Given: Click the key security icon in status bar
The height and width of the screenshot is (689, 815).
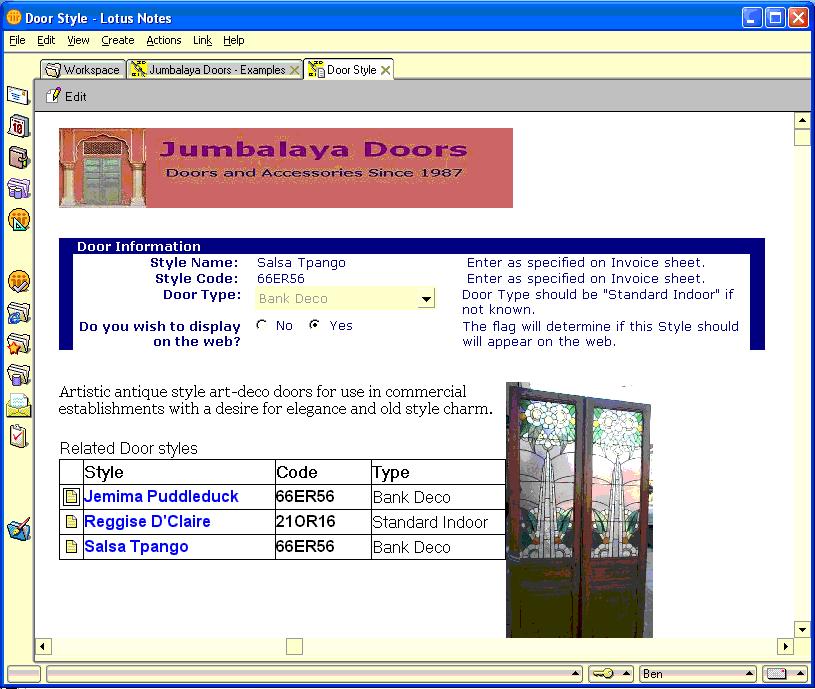Looking at the screenshot, I should (603, 674).
